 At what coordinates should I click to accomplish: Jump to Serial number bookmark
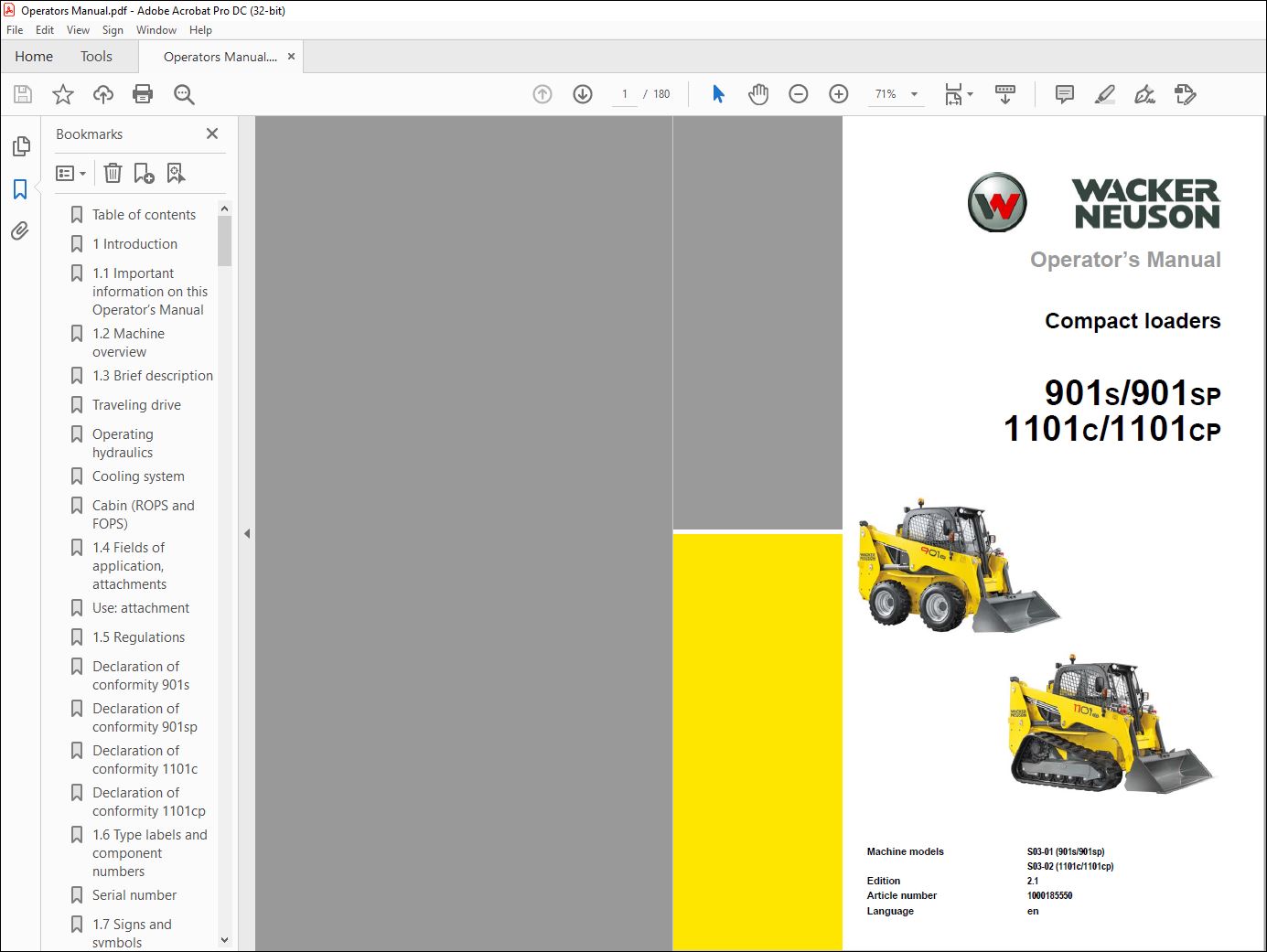(x=134, y=895)
